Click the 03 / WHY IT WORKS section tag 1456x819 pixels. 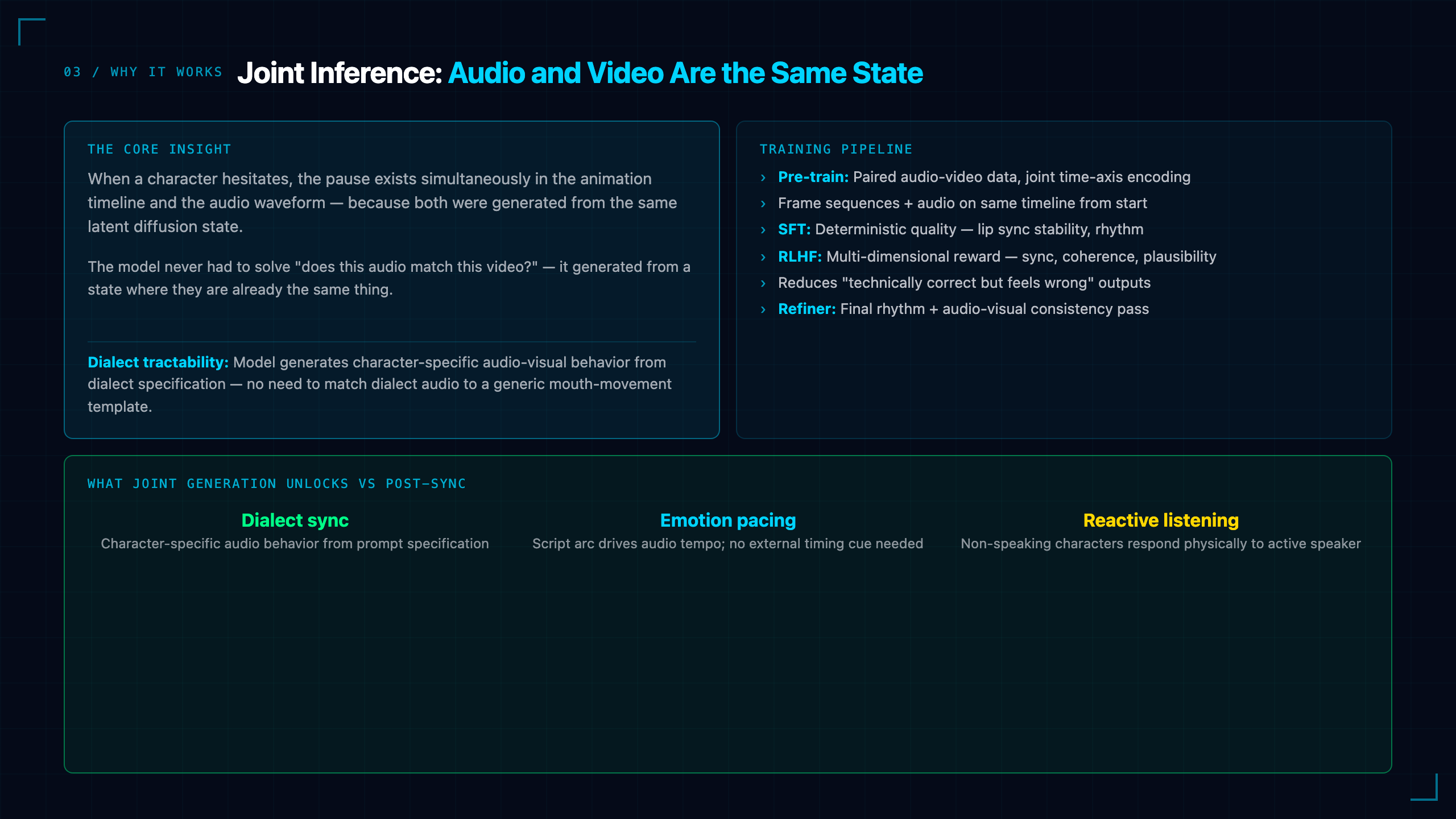coord(143,72)
